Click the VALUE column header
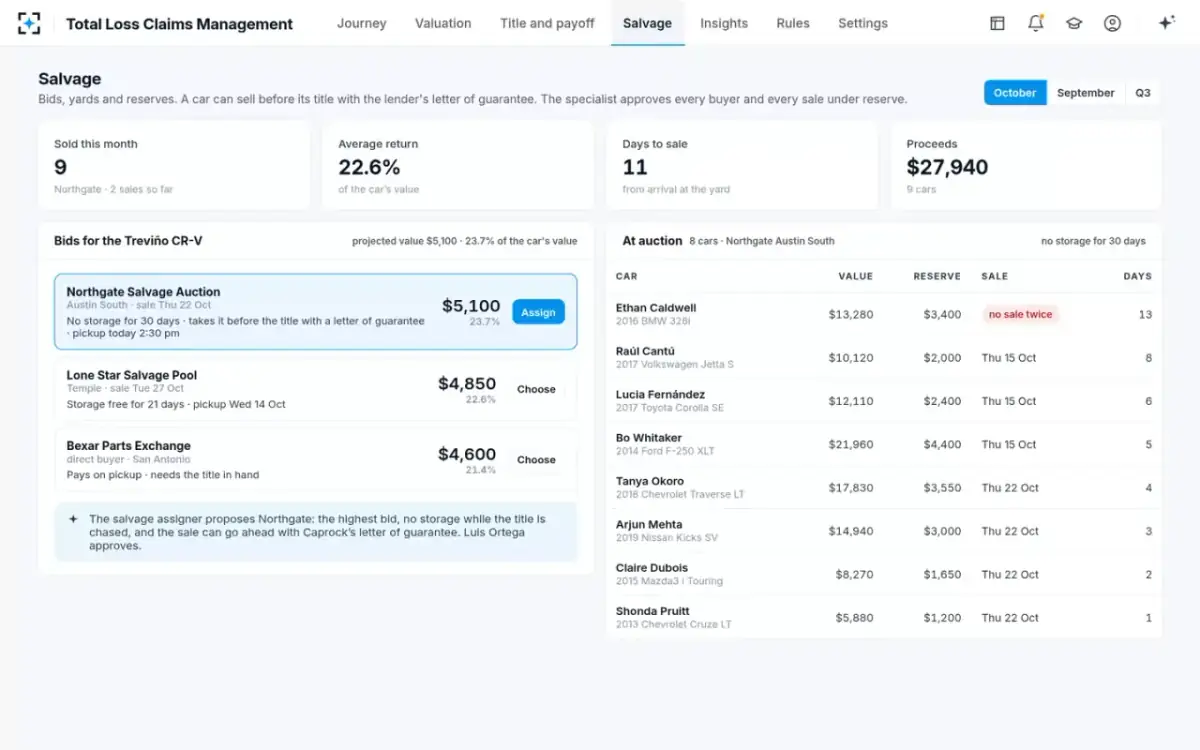1200x750 pixels. [855, 276]
